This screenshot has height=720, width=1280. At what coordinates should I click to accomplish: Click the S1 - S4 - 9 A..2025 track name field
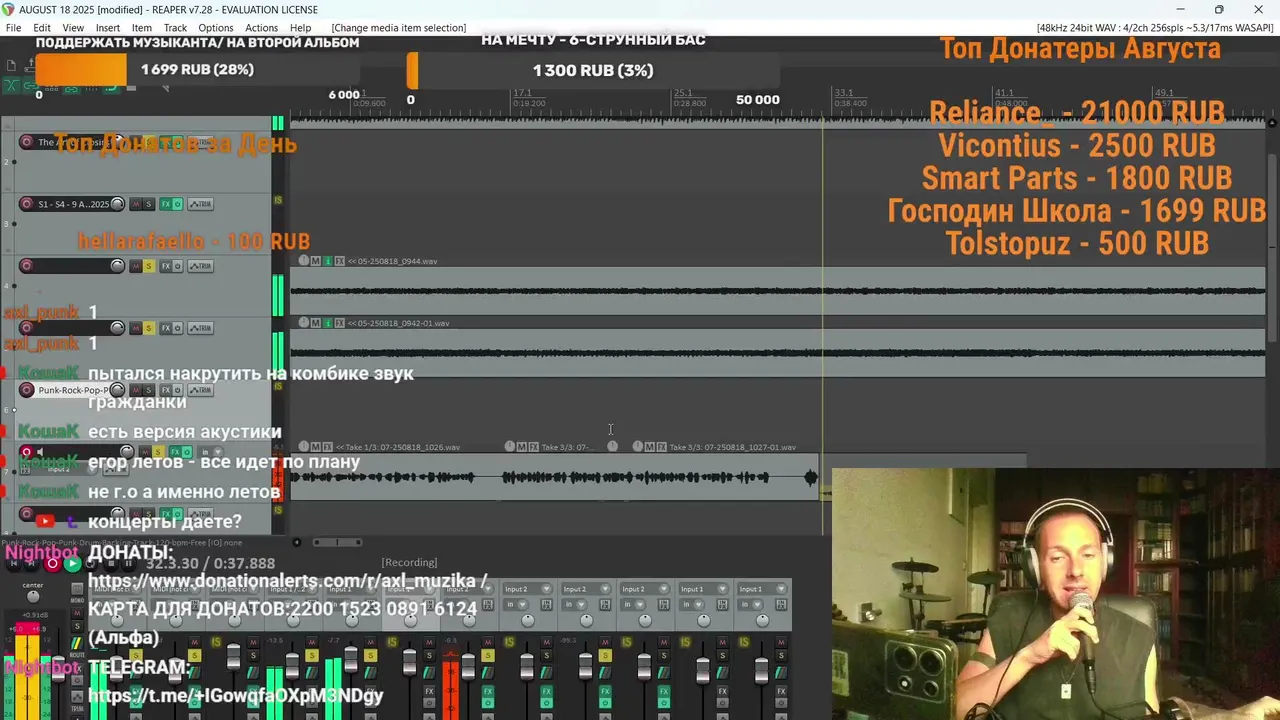(x=73, y=204)
